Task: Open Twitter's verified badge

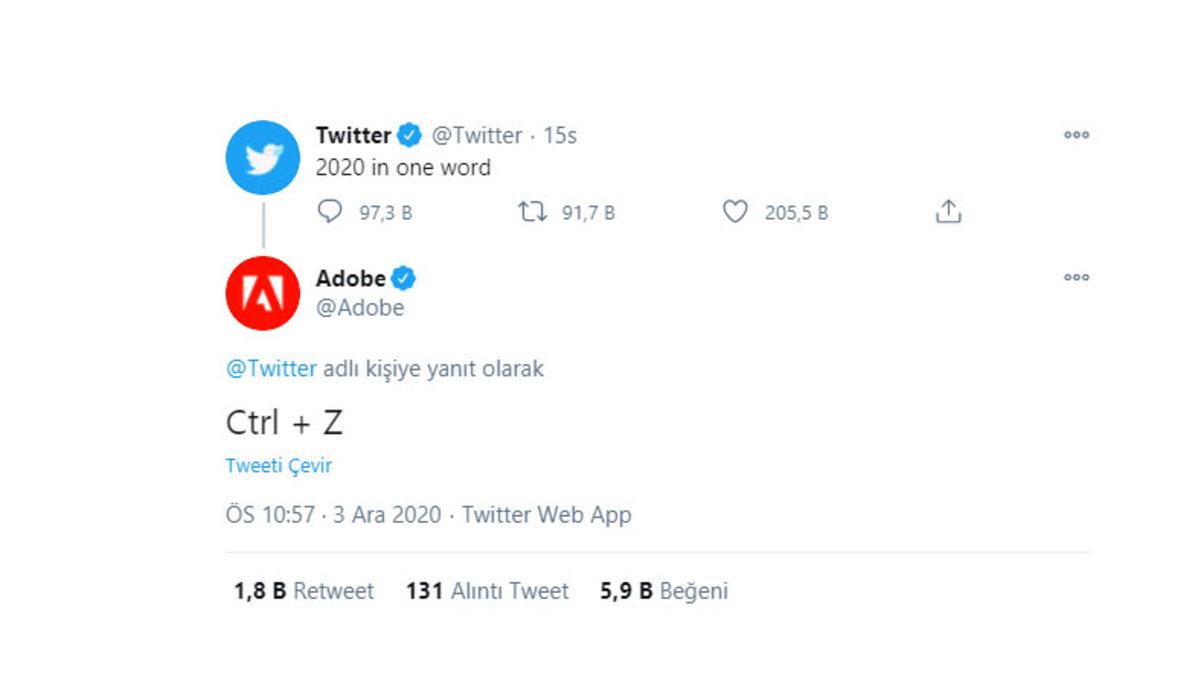Action: point(407,135)
